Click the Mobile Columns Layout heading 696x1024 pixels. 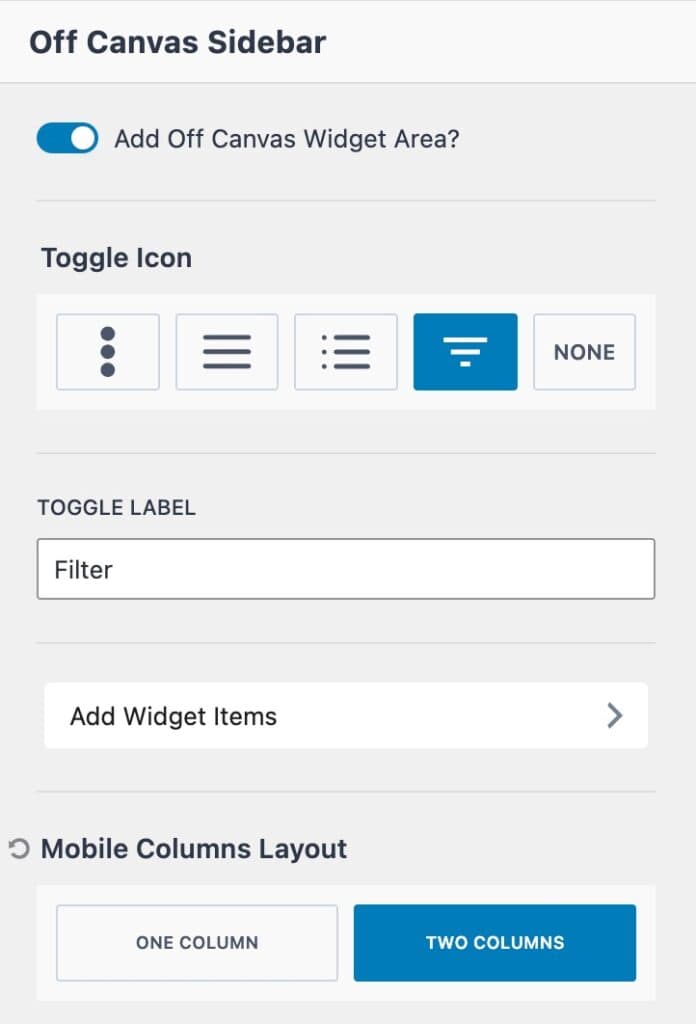194,850
